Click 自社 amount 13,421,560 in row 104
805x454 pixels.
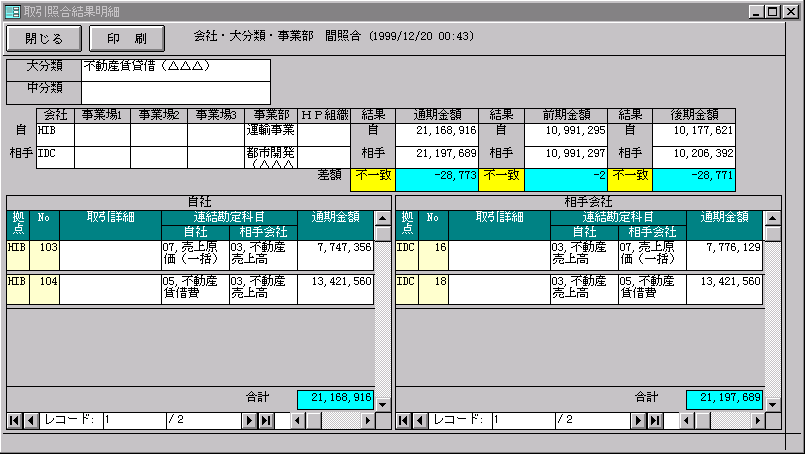point(335,289)
